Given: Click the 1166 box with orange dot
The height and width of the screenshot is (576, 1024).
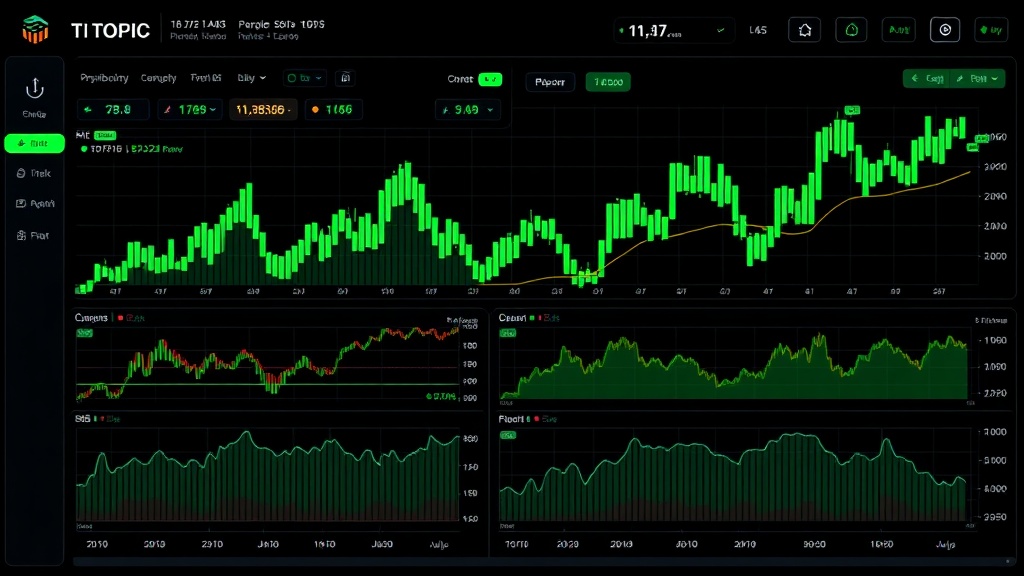Looking at the screenshot, I should [333, 110].
